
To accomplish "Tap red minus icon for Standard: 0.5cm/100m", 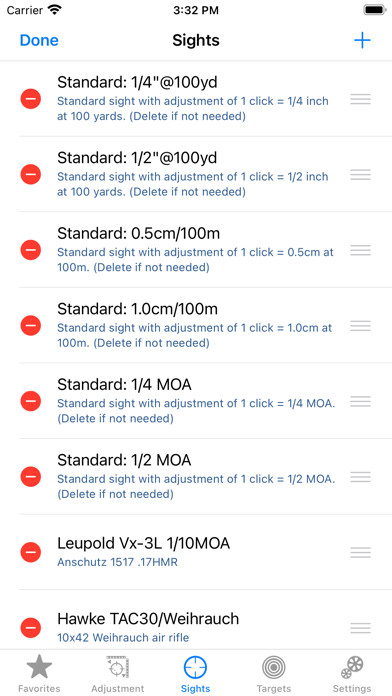I will click(31, 250).
